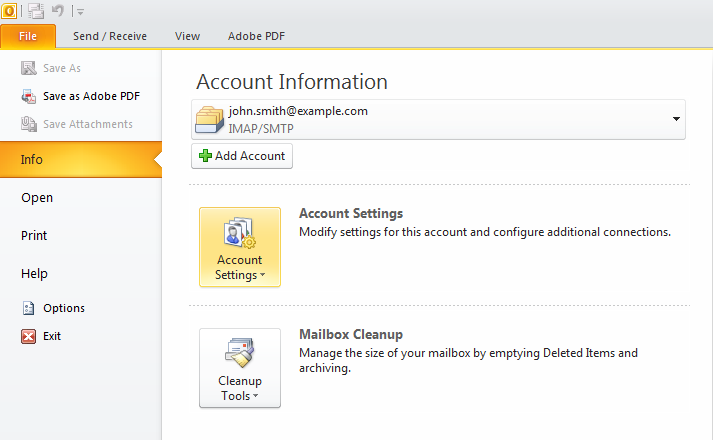Click the Undo icon in quick access toolbar

[58, 10]
